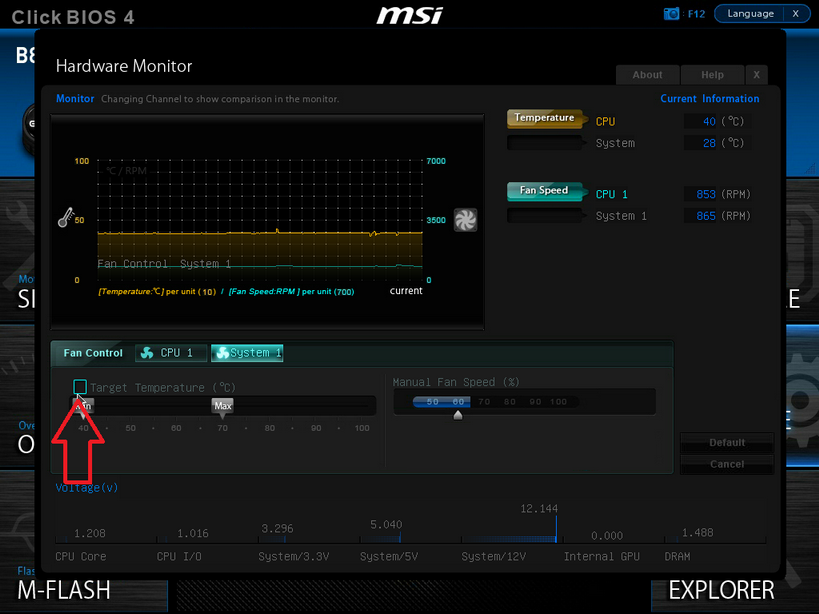Click the System 1 fan speed value 865
The width and height of the screenshot is (819, 614).
click(706, 216)
